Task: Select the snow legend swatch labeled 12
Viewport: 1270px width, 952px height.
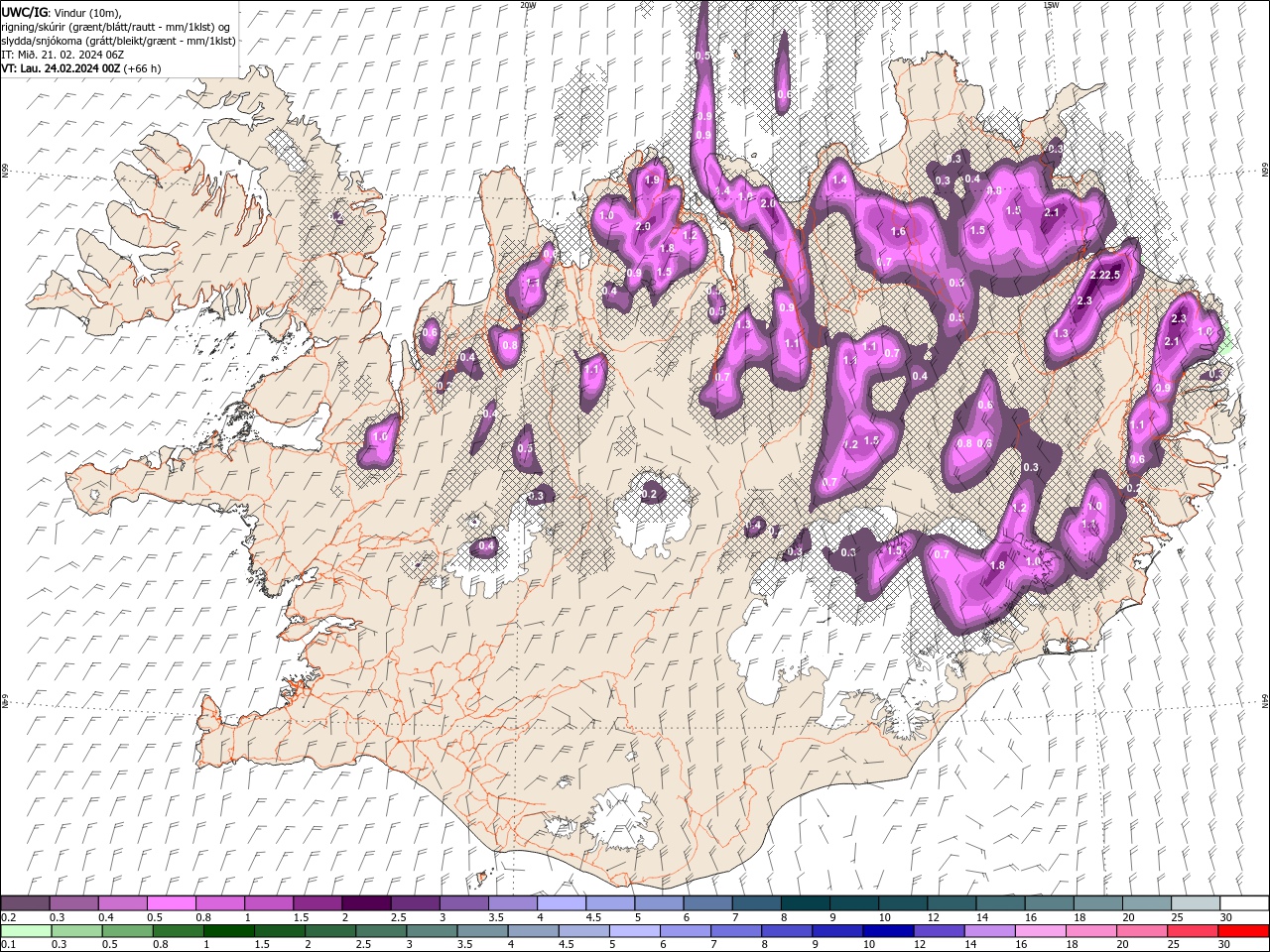Action: (x=950, y=903)
